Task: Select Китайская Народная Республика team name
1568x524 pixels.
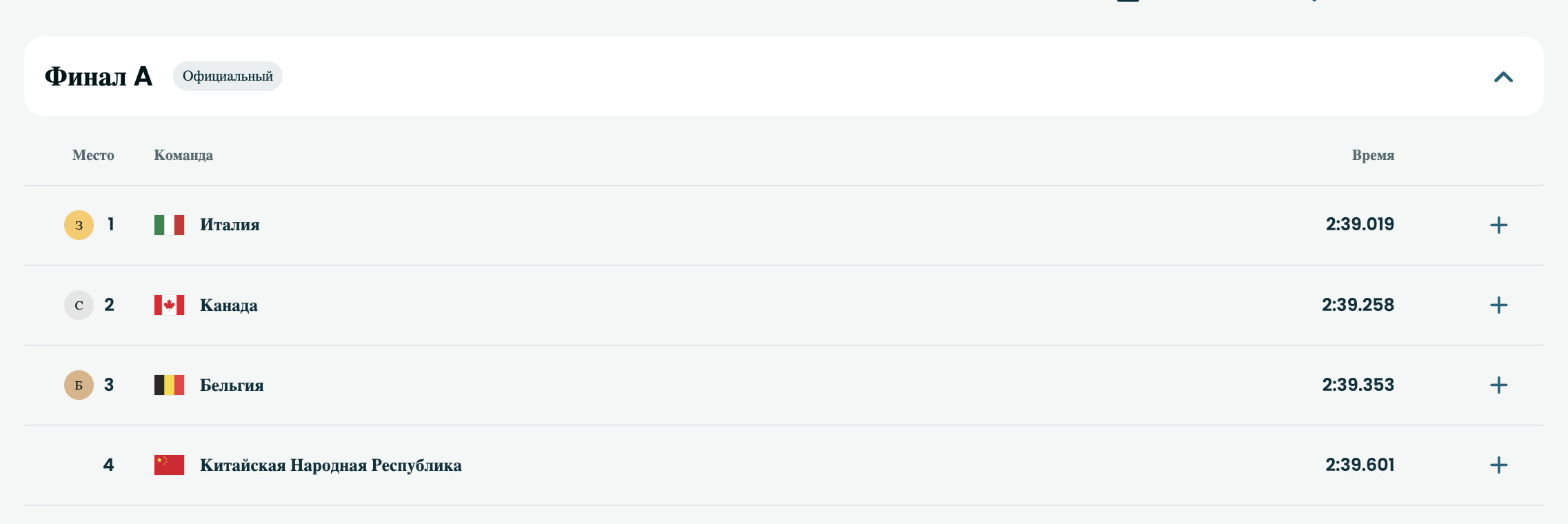Action: tap(331, 465)
